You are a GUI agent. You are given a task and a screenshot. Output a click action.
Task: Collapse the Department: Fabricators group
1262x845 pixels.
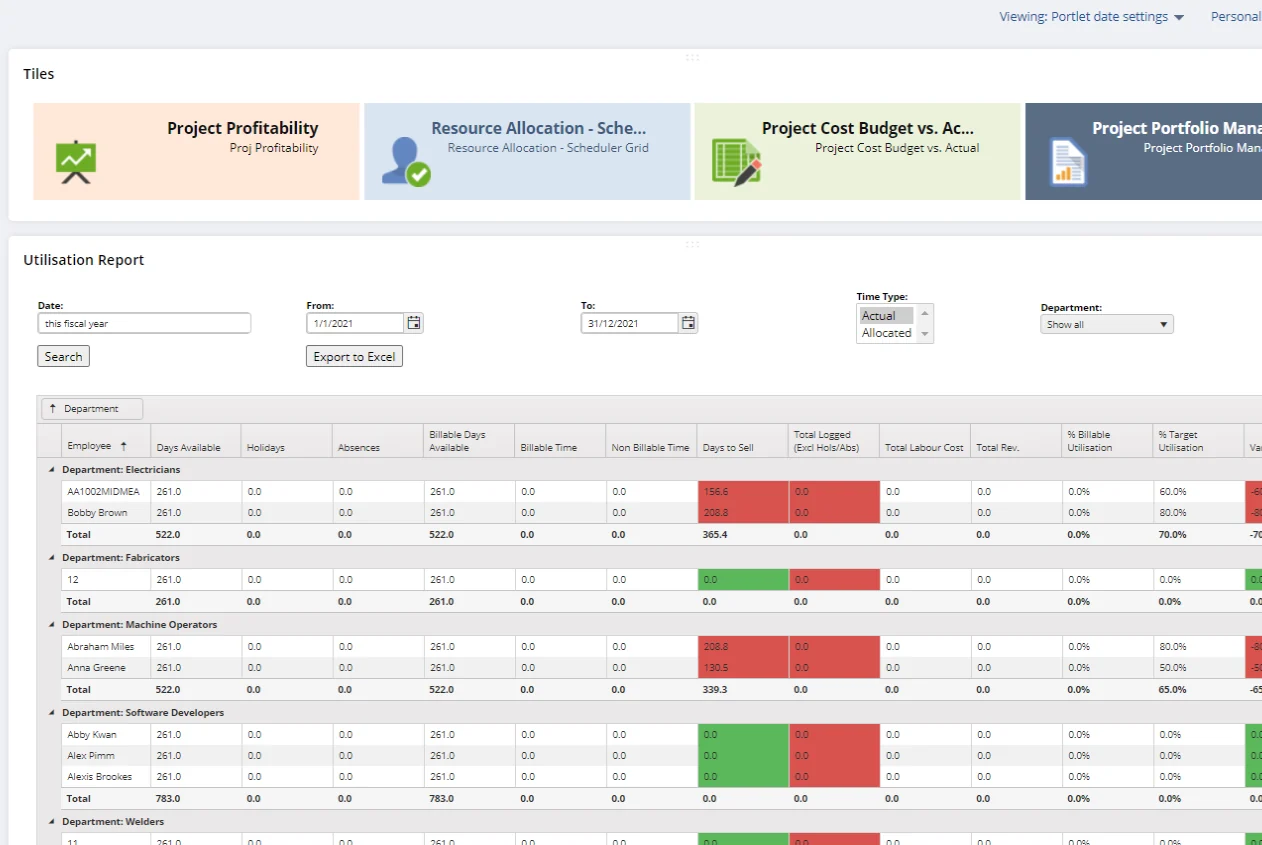click(51, 557)
